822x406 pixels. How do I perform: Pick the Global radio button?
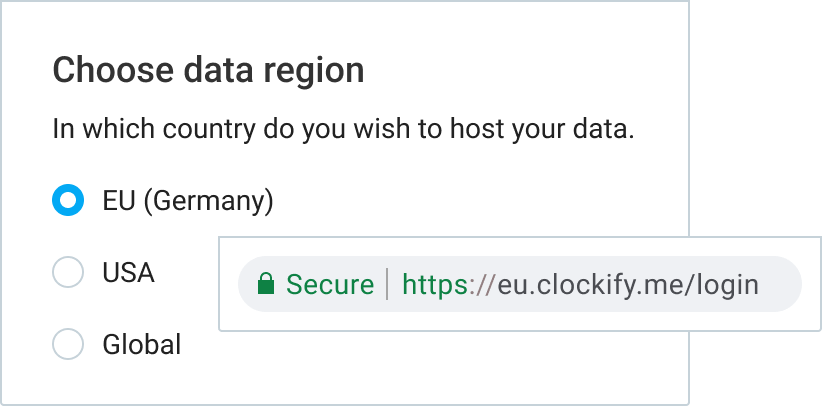click(68, 344)
